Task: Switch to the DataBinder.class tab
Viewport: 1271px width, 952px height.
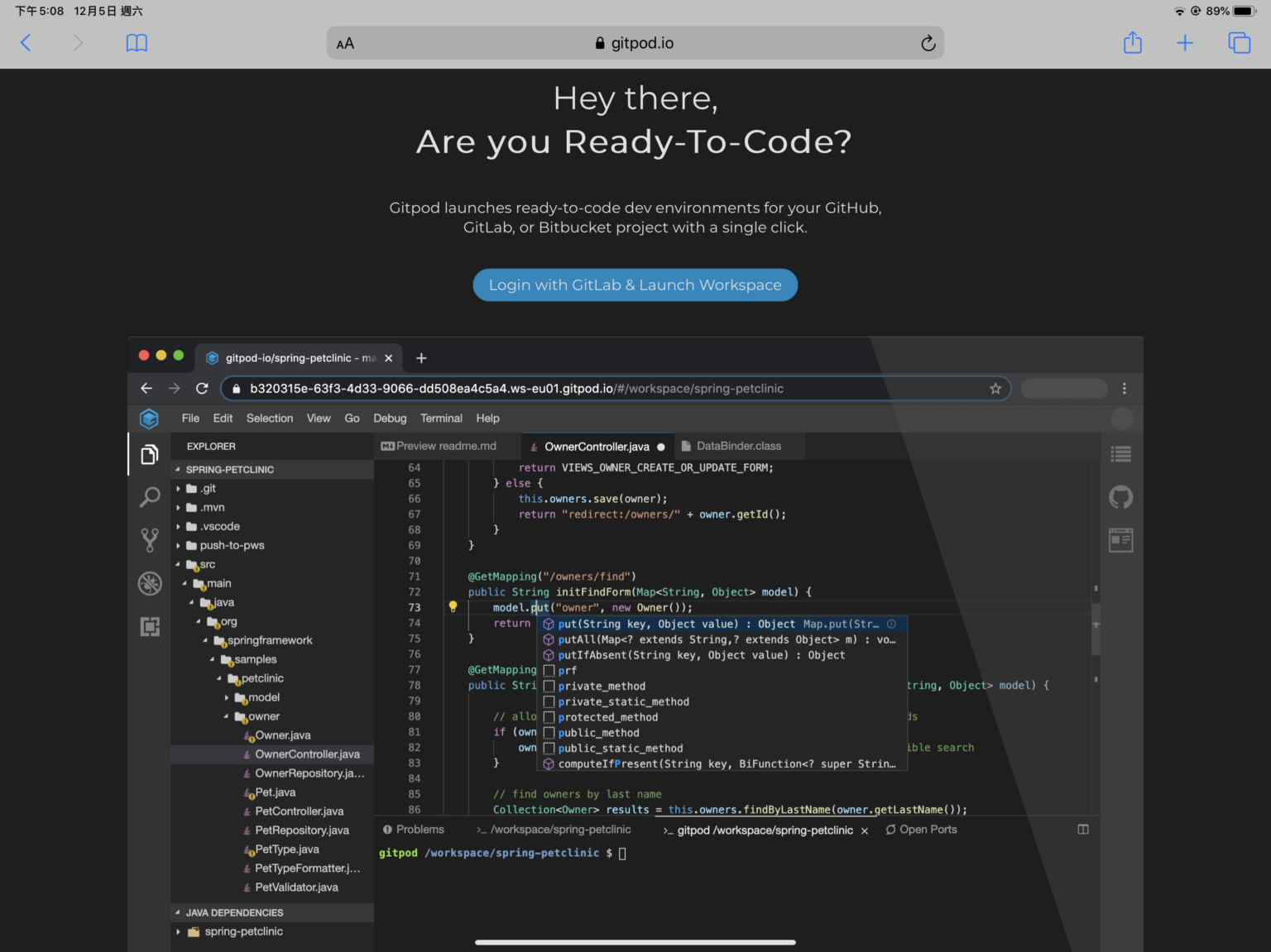Action: 739,446
